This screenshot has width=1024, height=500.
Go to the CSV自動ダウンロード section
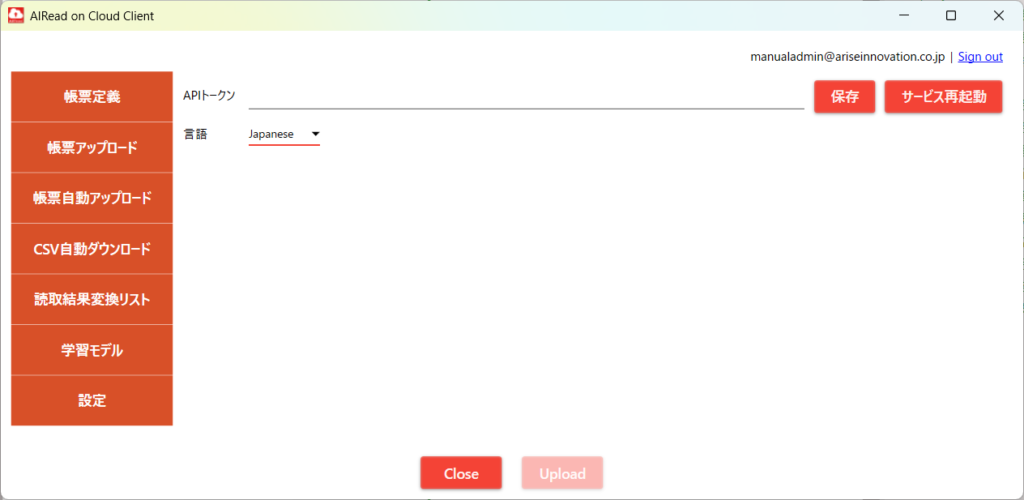tap(92, 249)
